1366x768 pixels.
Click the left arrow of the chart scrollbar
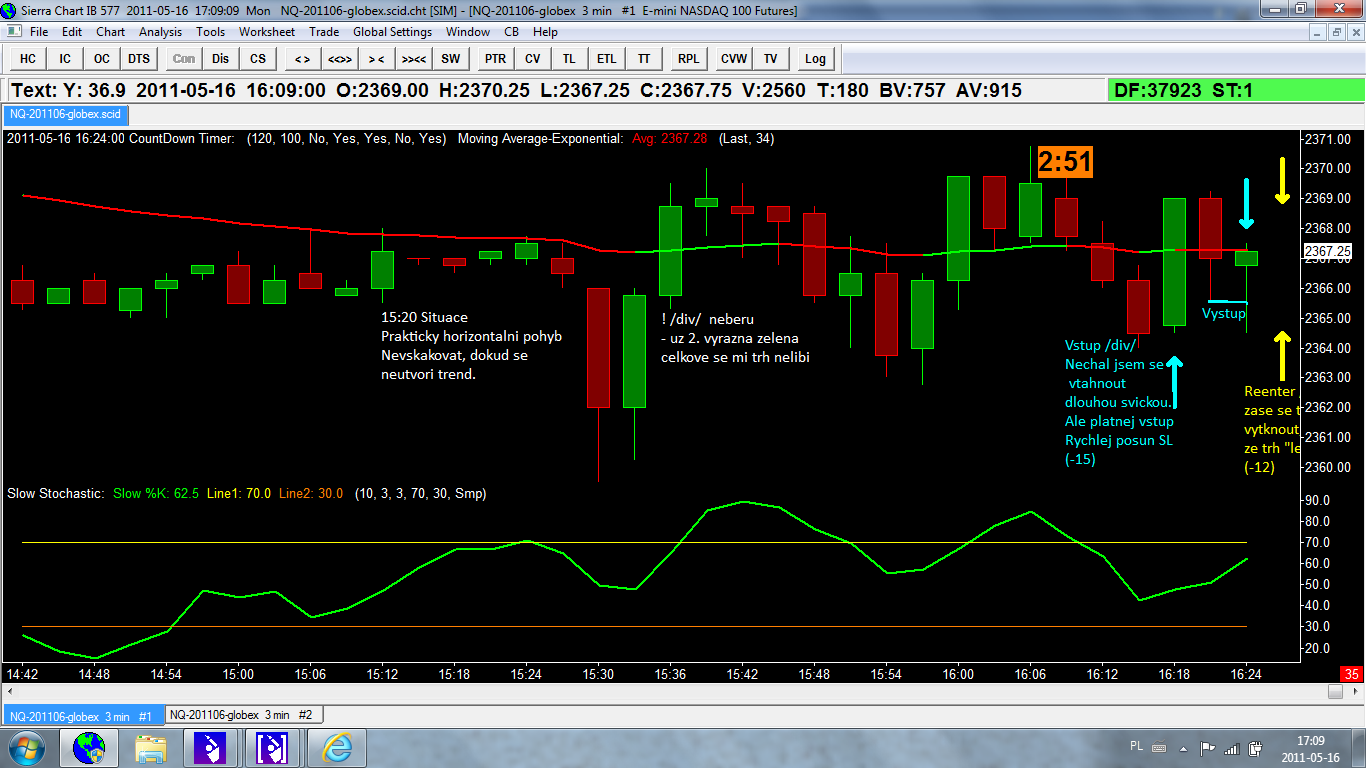pyautogui.click(x=11, y=692)
